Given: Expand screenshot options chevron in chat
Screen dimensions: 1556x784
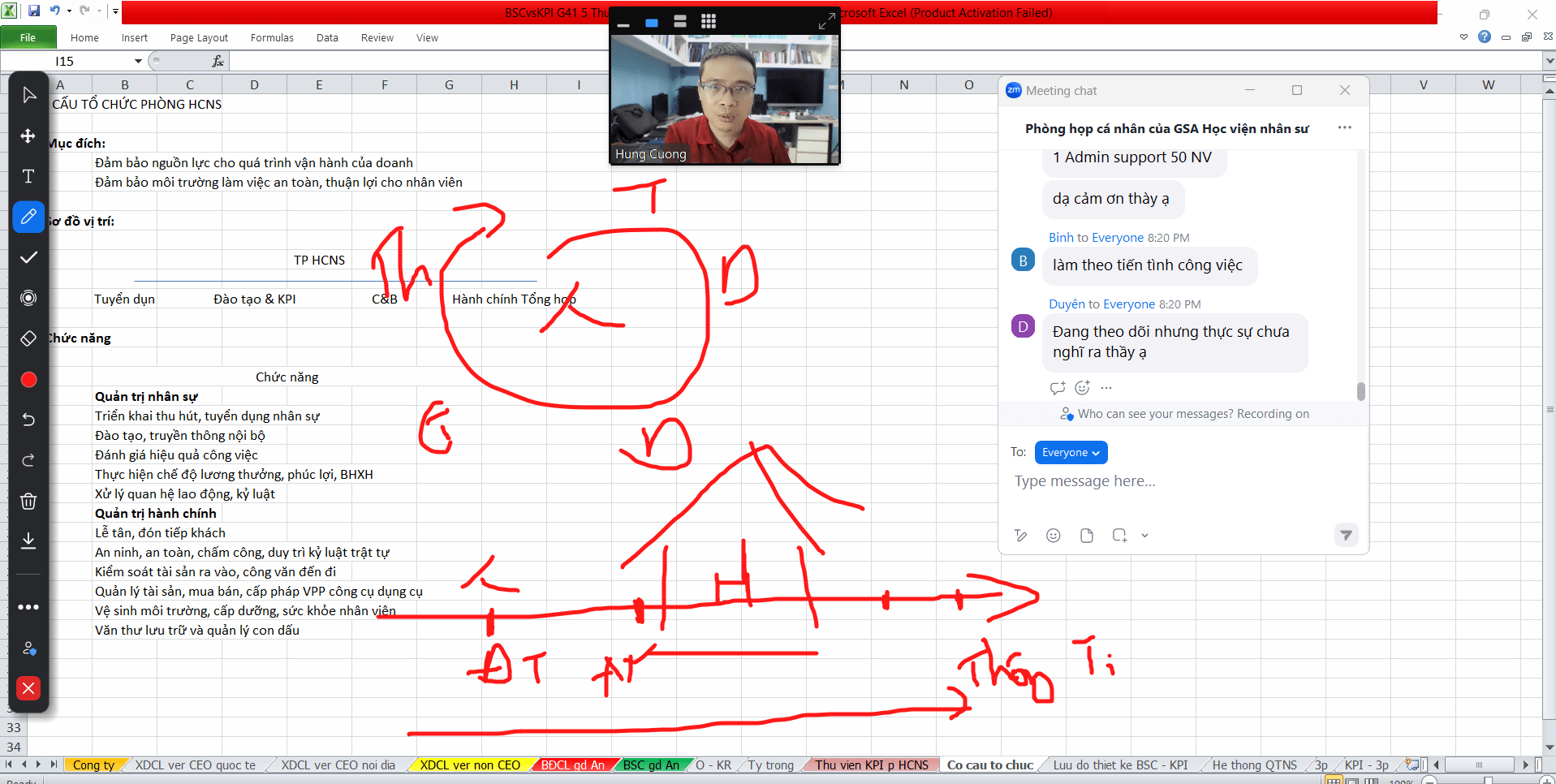Looking at the screenshot, I should pyautogui.click(x=1144, y=536).
